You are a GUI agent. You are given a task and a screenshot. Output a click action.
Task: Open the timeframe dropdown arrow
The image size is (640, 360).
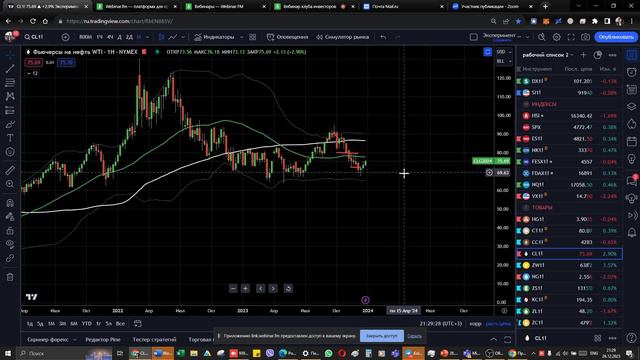point(148,37)
